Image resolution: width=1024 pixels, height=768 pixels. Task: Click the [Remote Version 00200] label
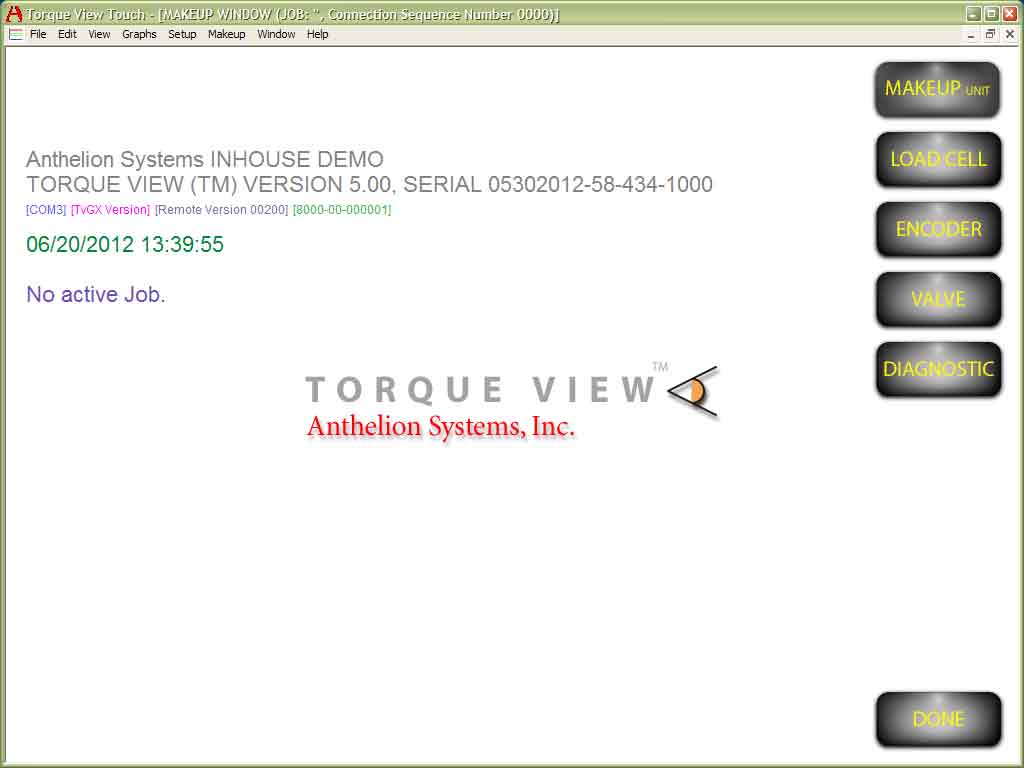tap(221, 210)
